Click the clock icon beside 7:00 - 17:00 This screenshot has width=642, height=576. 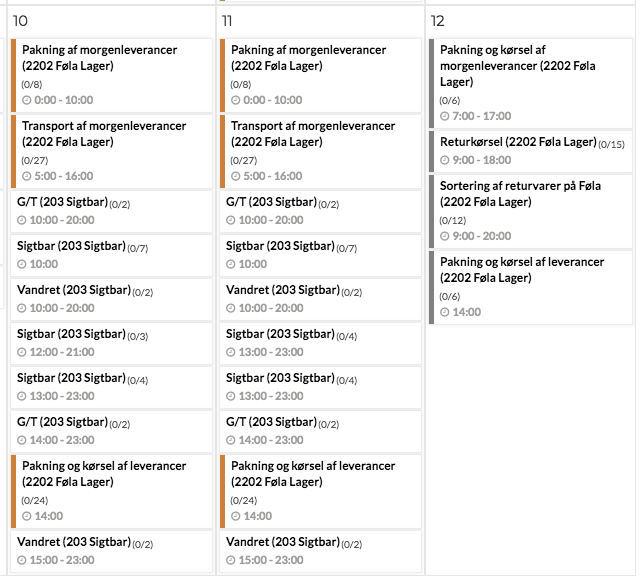pyautogui.click(x=444, y=116)
